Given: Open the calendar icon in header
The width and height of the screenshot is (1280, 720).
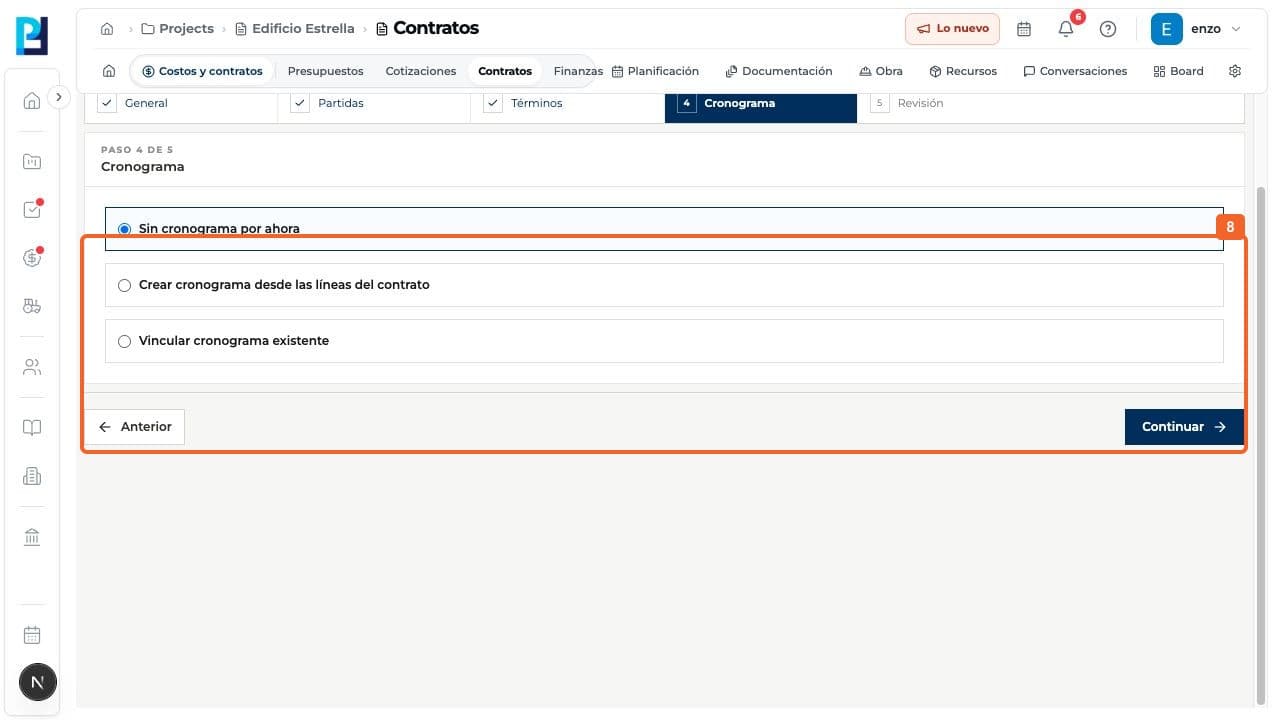Looking at the screenshot, I should [x=1024, y=29].
